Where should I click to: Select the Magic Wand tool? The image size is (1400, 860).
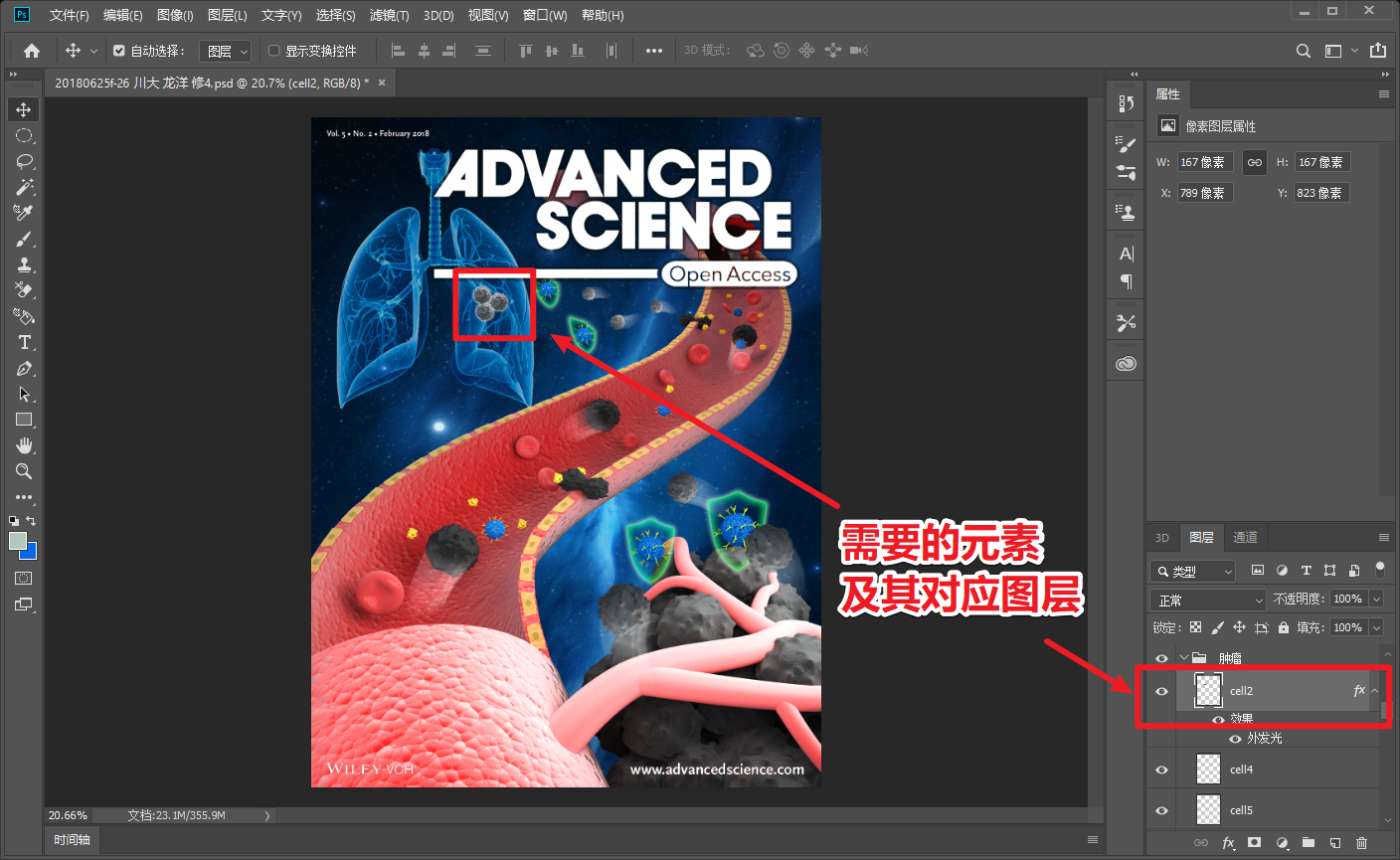[24, 187]
